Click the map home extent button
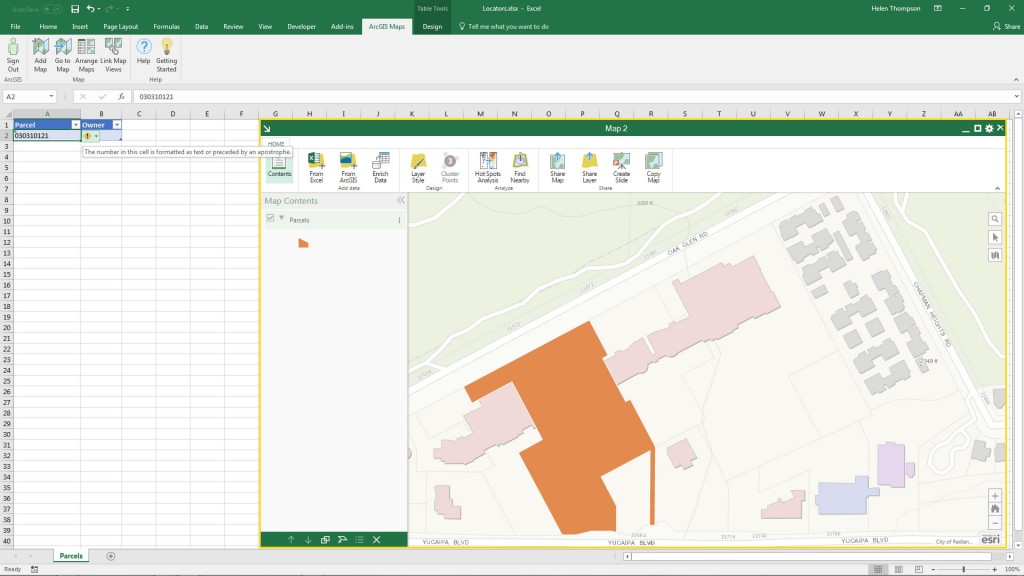Screen dimensions: 1024x576 (995, 509)
